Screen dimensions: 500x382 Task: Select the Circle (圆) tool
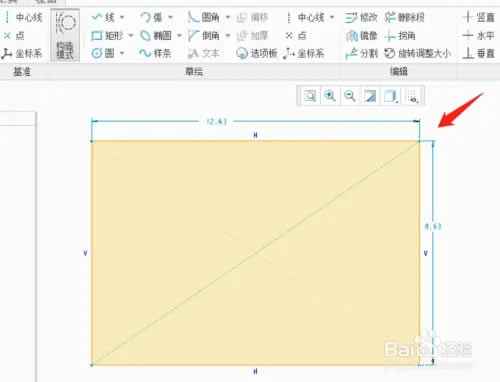103,53
